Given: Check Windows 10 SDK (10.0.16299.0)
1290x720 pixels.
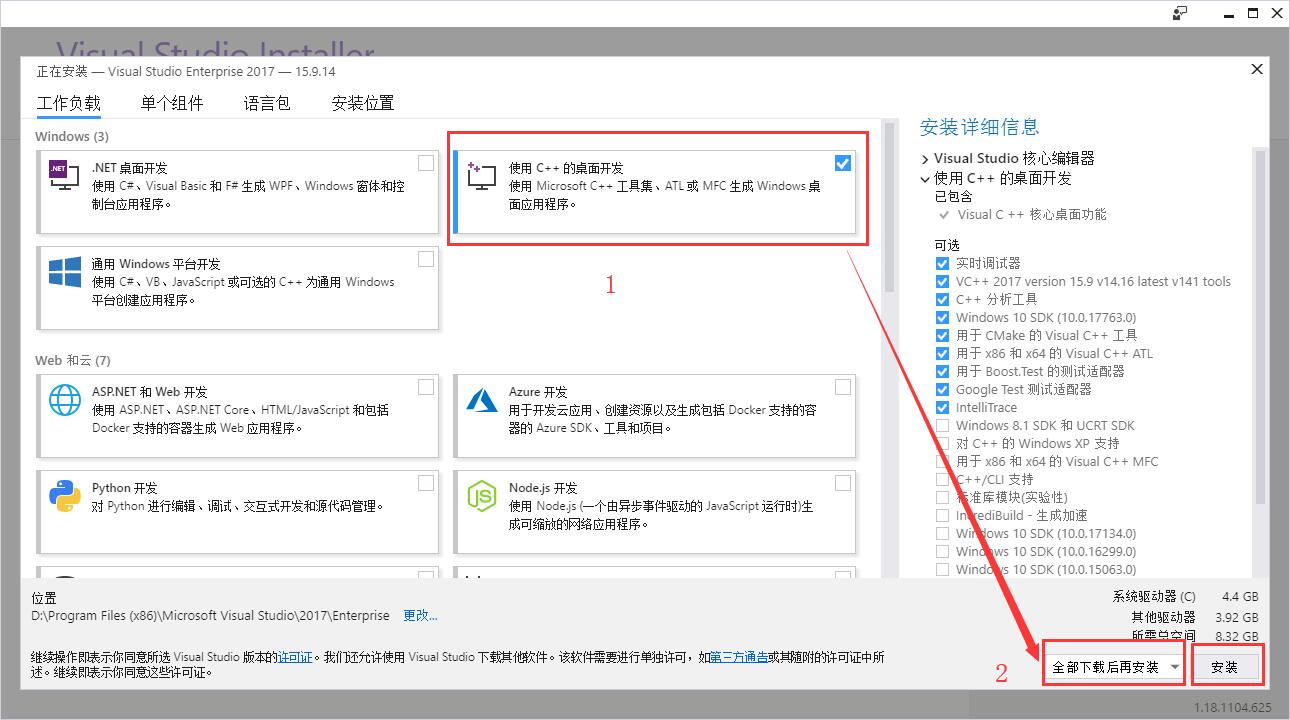Looking at the screenshot, I should 942,551.
